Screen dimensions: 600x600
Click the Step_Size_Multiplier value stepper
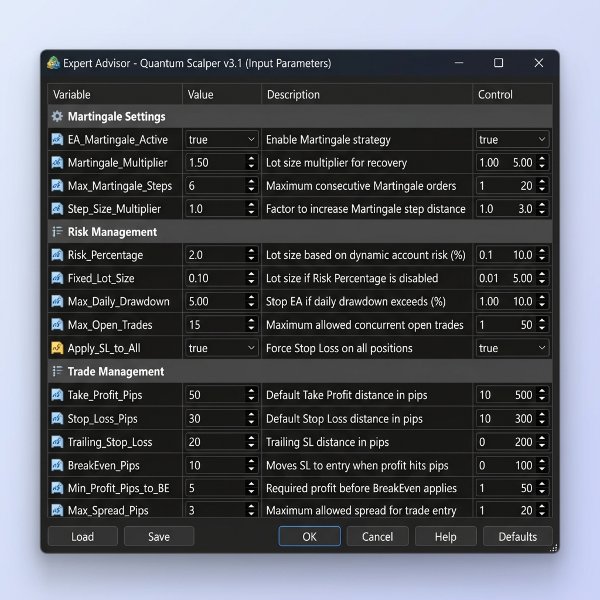click(251, 209)
